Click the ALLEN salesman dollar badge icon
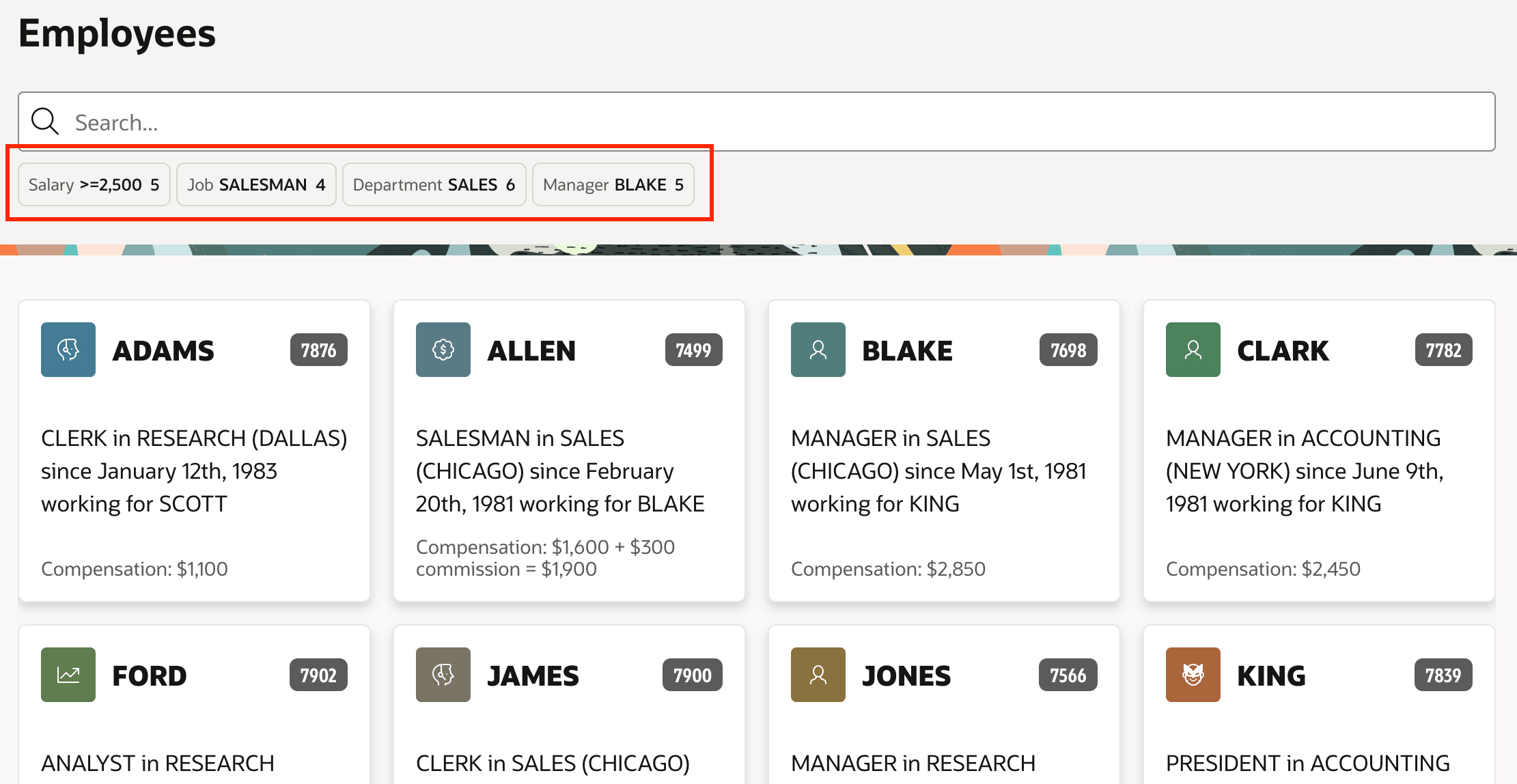 (x=443, y=350)
